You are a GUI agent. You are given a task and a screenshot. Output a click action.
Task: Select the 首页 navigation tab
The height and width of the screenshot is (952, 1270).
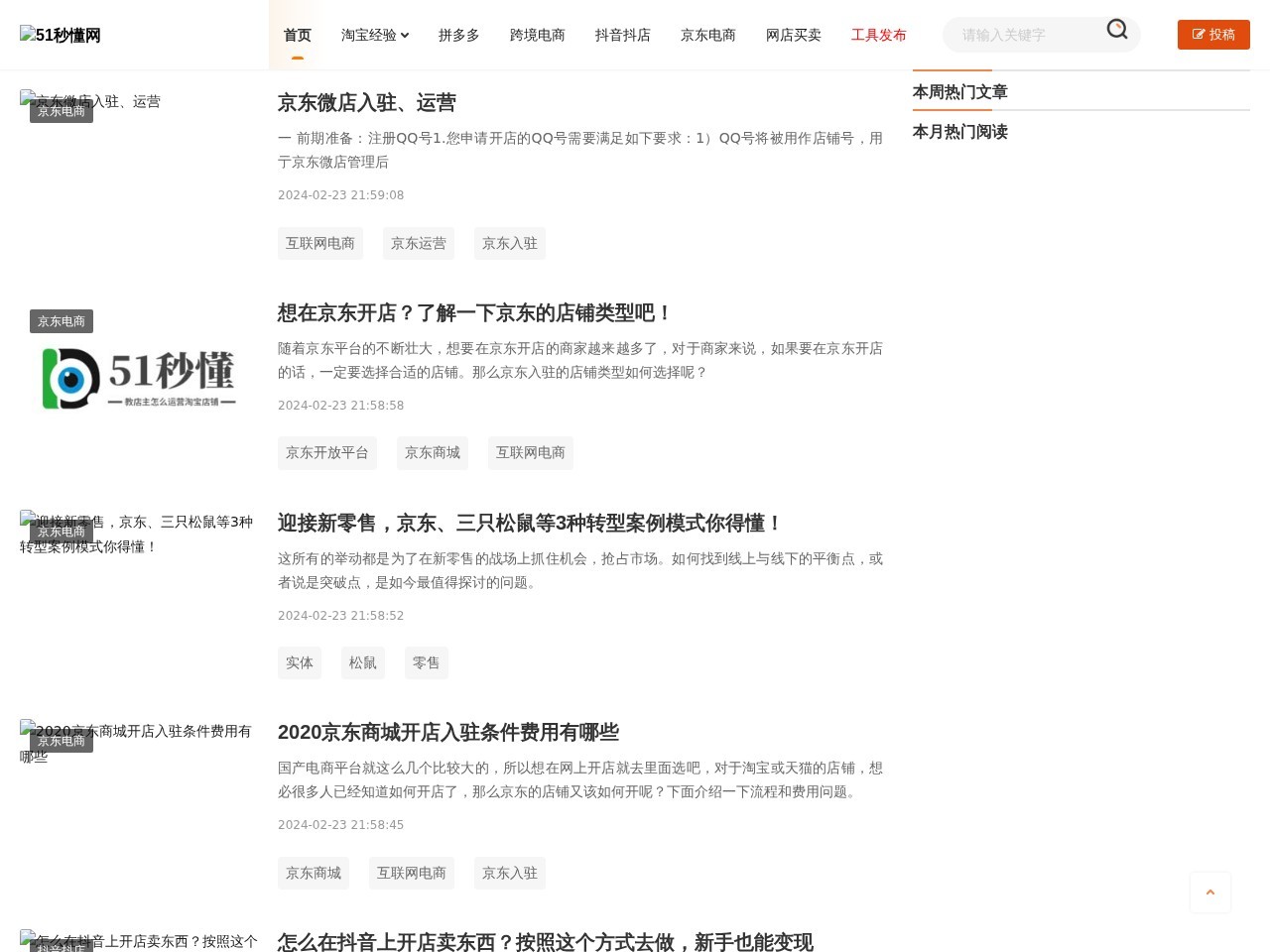pos(297,35)
